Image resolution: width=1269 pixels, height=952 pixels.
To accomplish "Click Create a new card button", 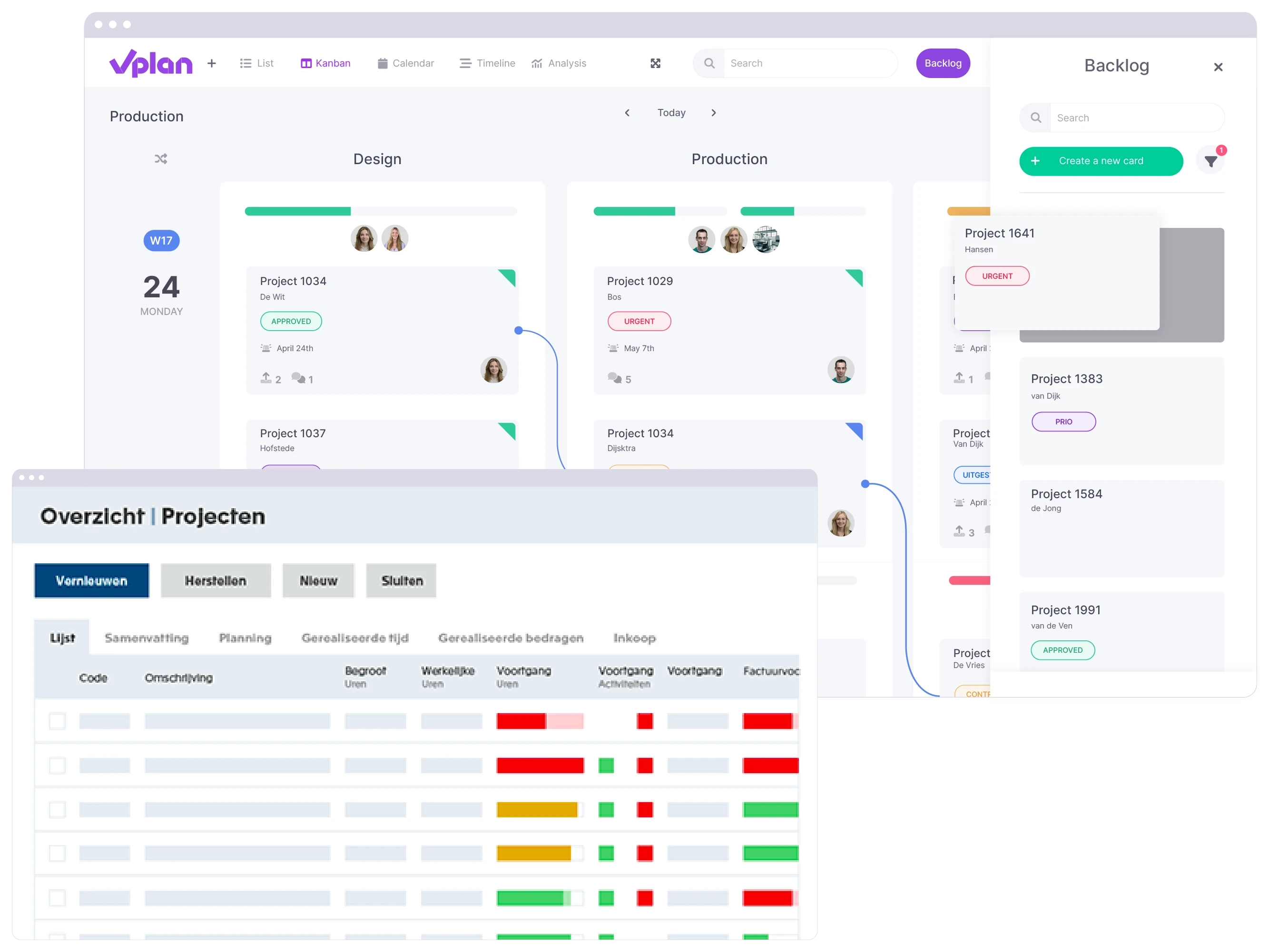I will 1099,161.
